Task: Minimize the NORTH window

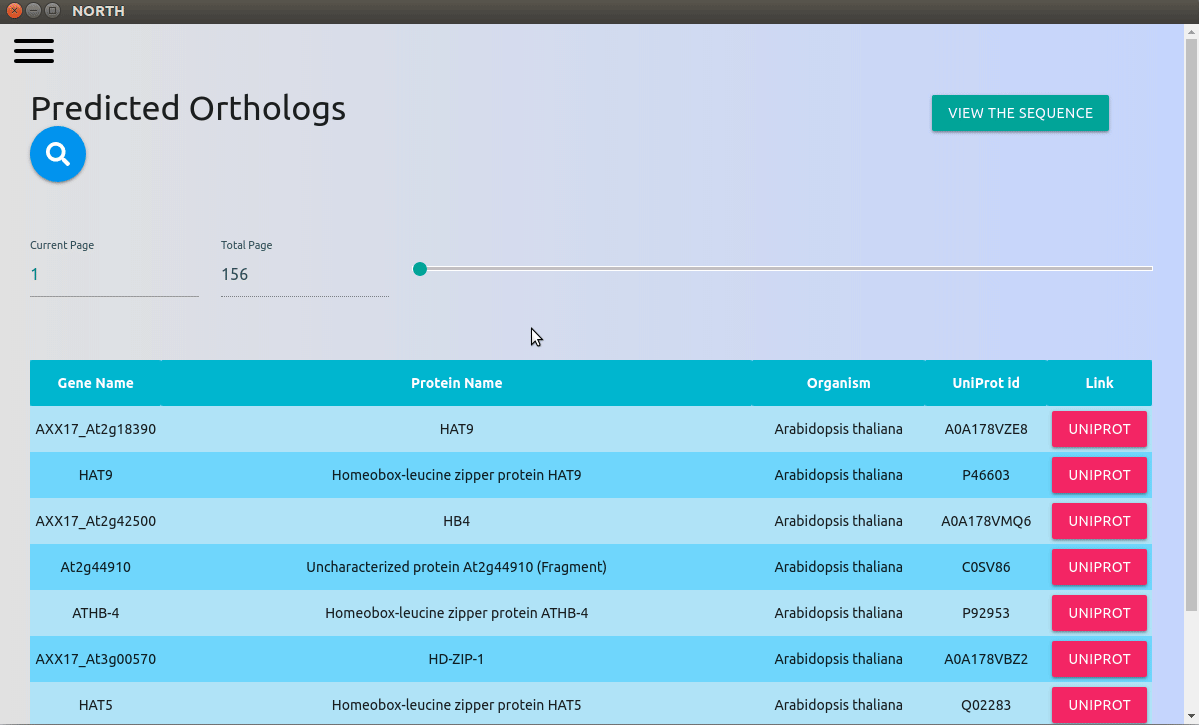Action: coord(33,11)
